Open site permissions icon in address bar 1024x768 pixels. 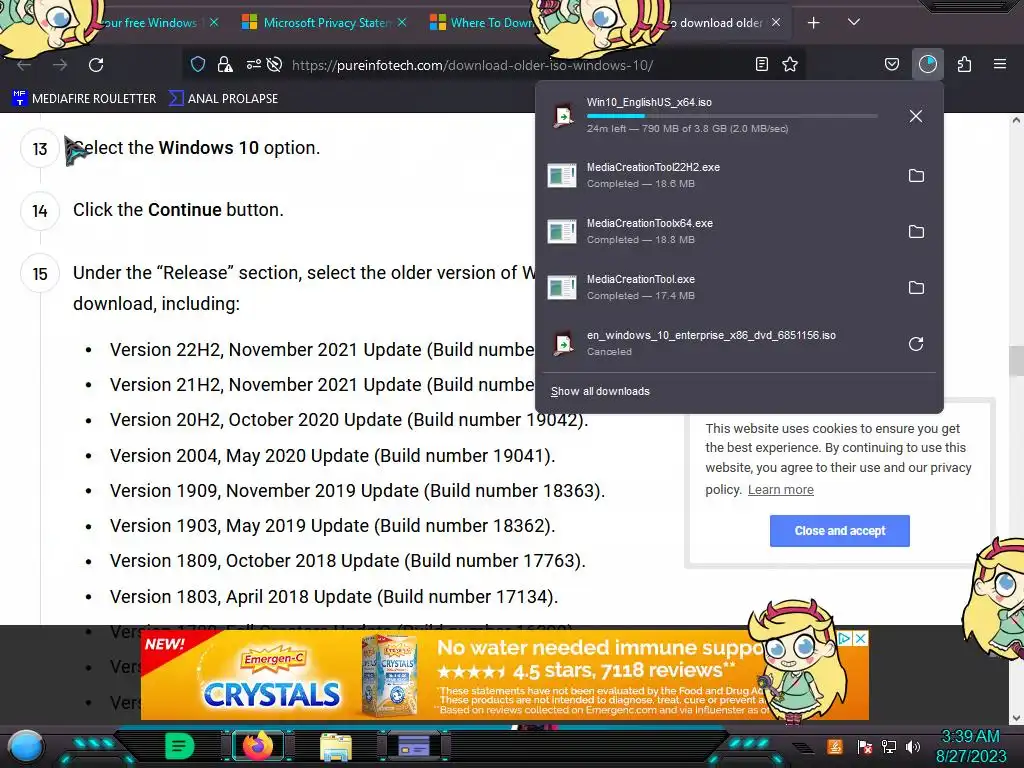(x=253, y=64)
